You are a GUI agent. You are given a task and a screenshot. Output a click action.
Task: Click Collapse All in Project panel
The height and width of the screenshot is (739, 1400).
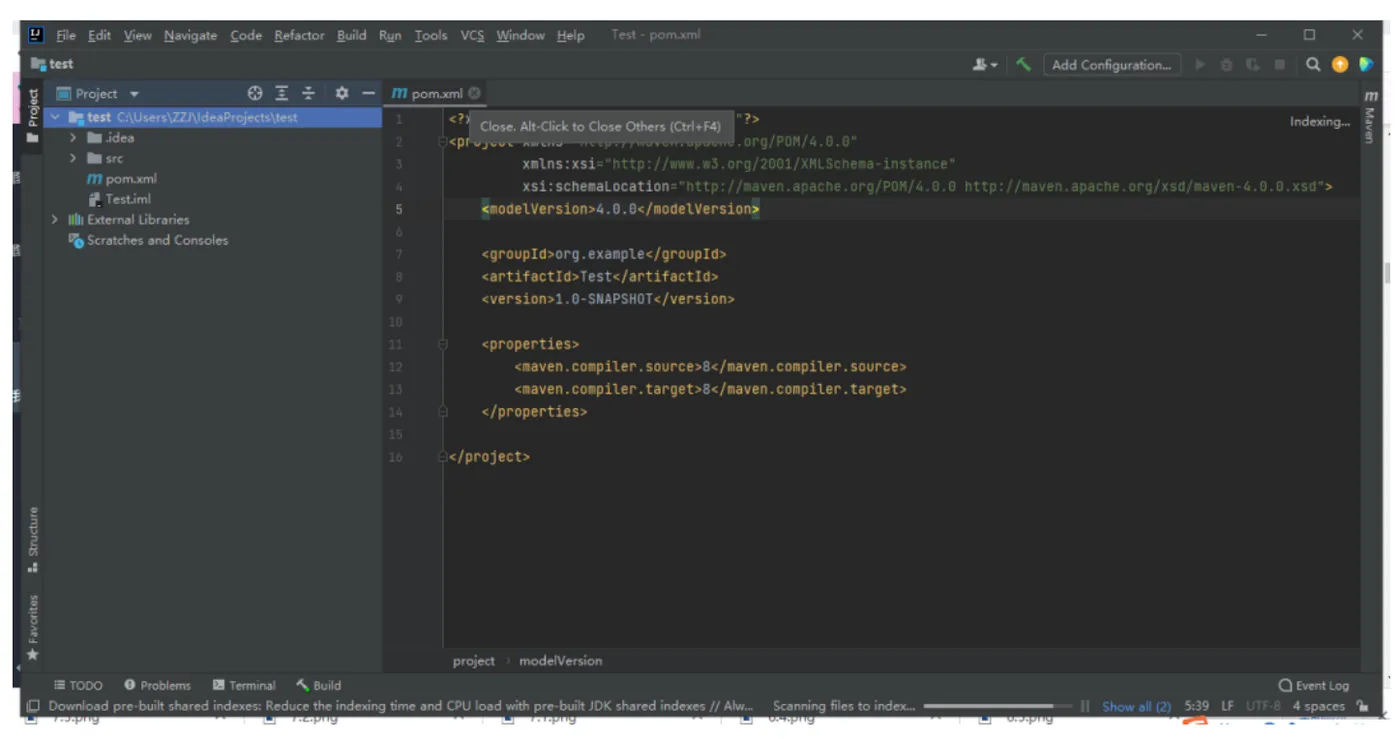tap(309, 93)
